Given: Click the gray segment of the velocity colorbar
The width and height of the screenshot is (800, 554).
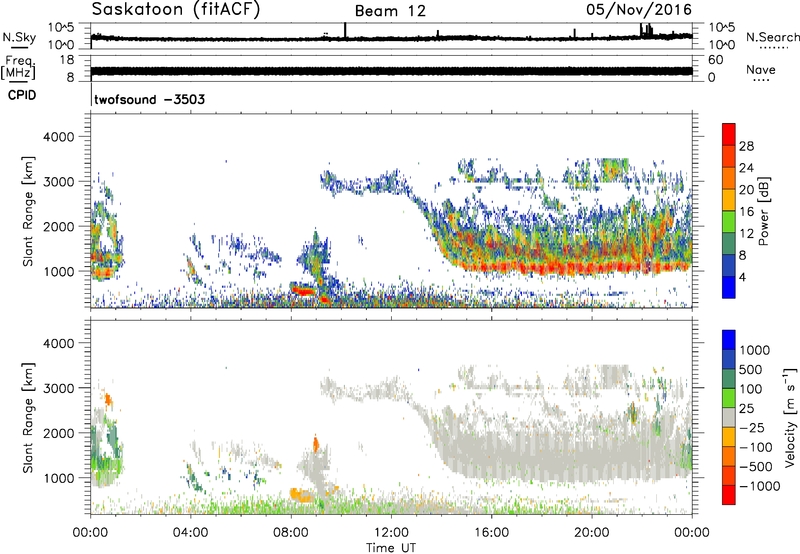Looking at the screenshot, I should [x=729, y=417].
